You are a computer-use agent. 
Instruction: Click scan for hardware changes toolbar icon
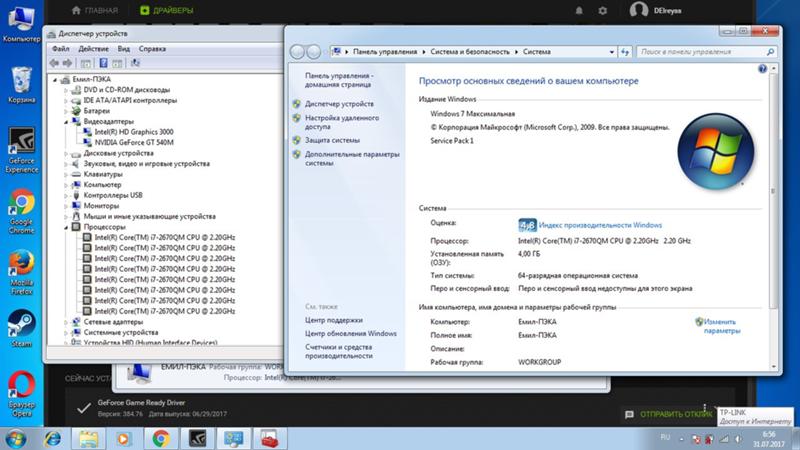click(x=135, y=63)
